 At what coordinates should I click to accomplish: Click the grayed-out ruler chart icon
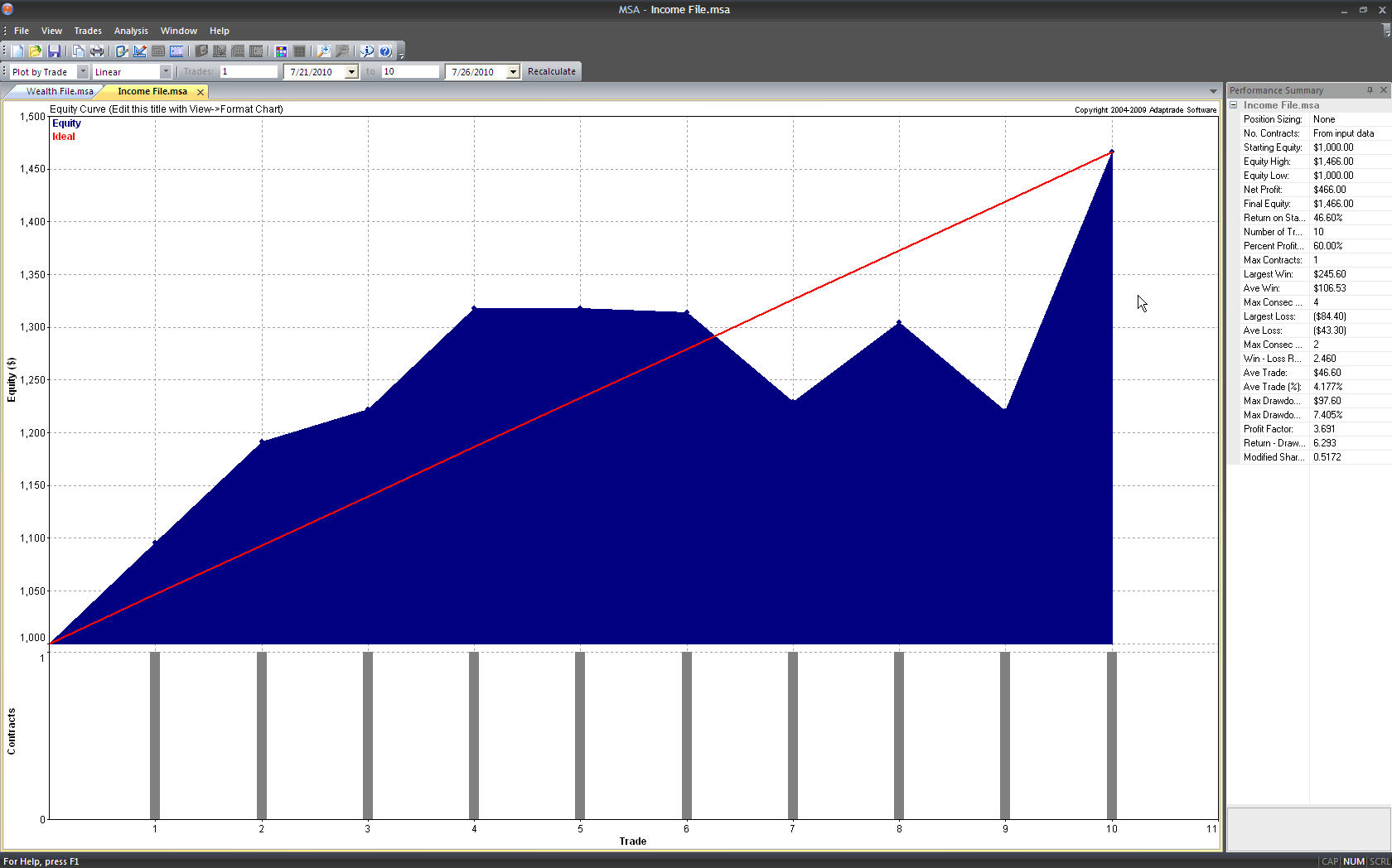tap(220, 51)
